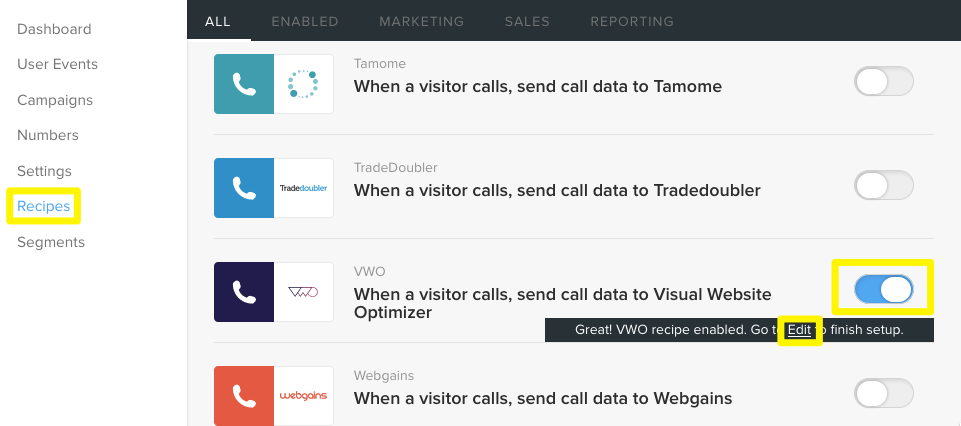Enable the Tradedoubler recipe toggle
Screen dimensions: 961x426
coord(884,185)
